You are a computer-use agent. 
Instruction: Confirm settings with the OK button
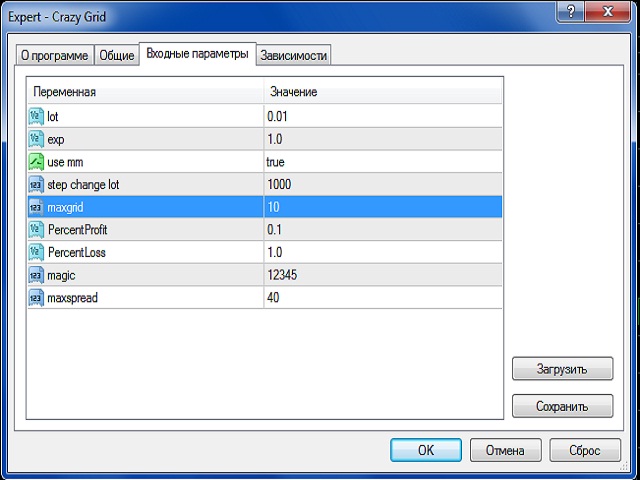pyautogui.click(x=426, y=450)
